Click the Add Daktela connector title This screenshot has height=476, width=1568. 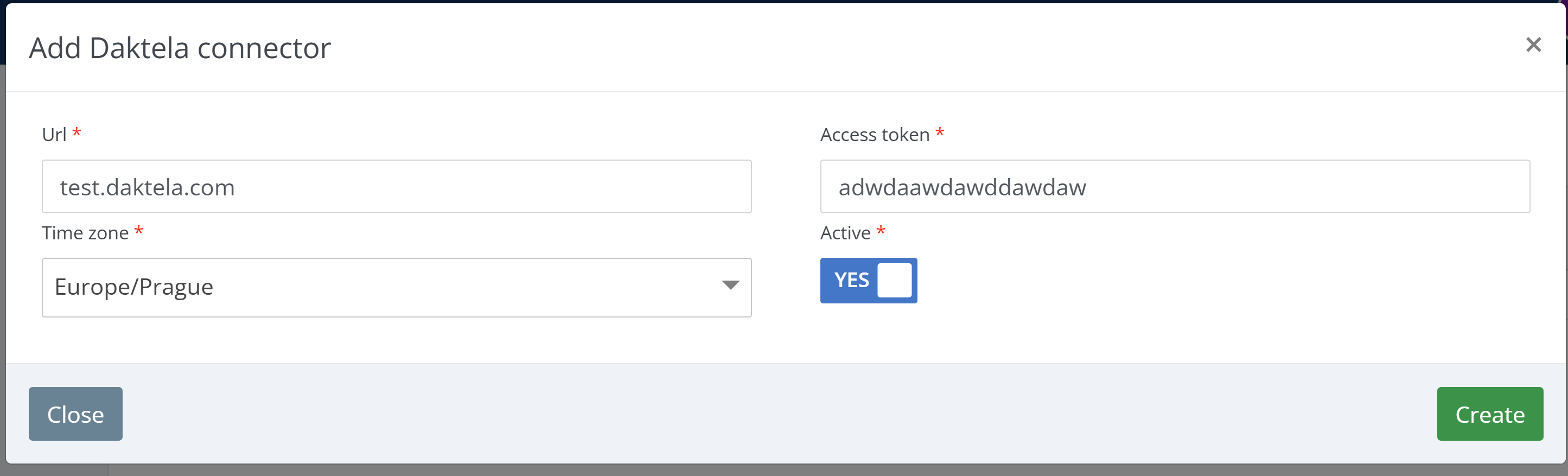[180, 48]
